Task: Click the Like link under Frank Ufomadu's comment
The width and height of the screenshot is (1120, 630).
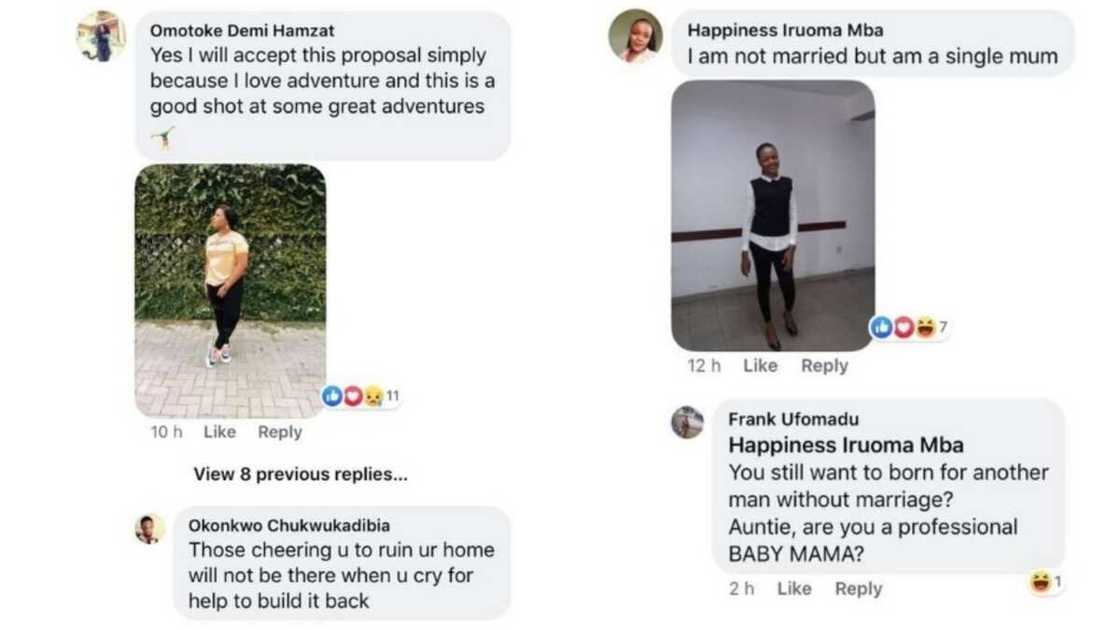Action: 794,588
